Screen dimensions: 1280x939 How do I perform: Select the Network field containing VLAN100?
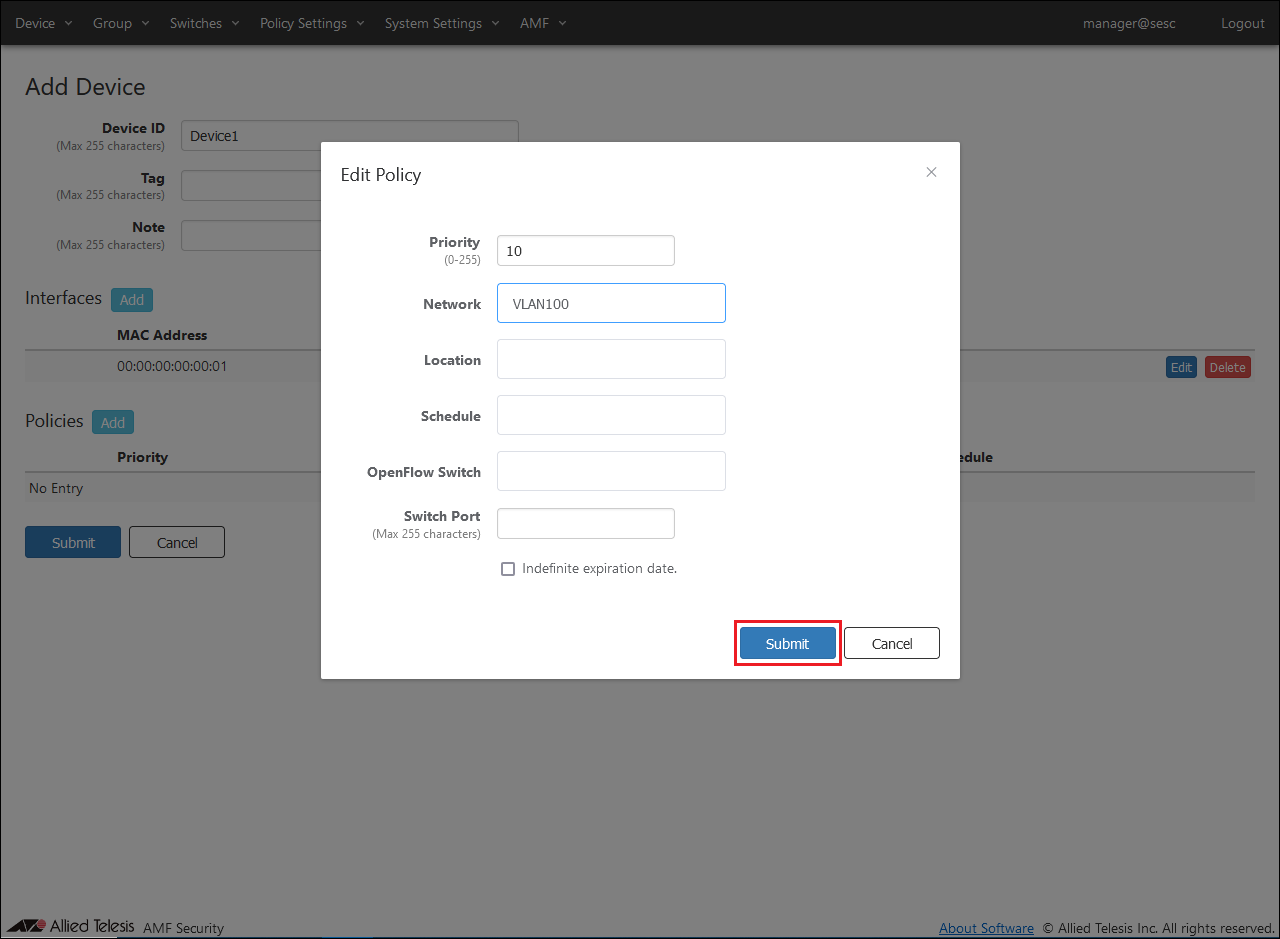click(610, 303)
